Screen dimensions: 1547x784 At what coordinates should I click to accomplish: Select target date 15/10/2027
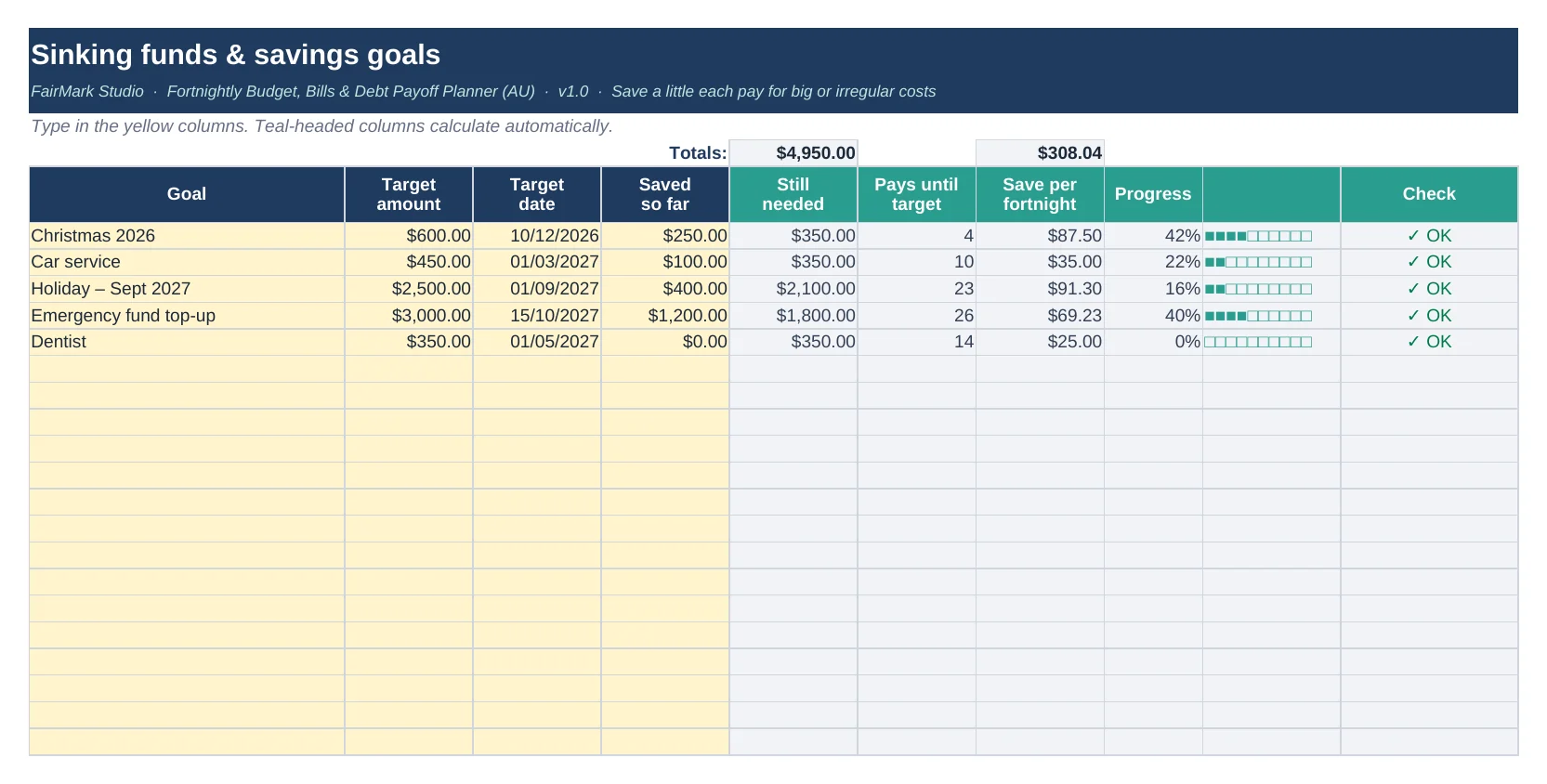click(537, 316)
